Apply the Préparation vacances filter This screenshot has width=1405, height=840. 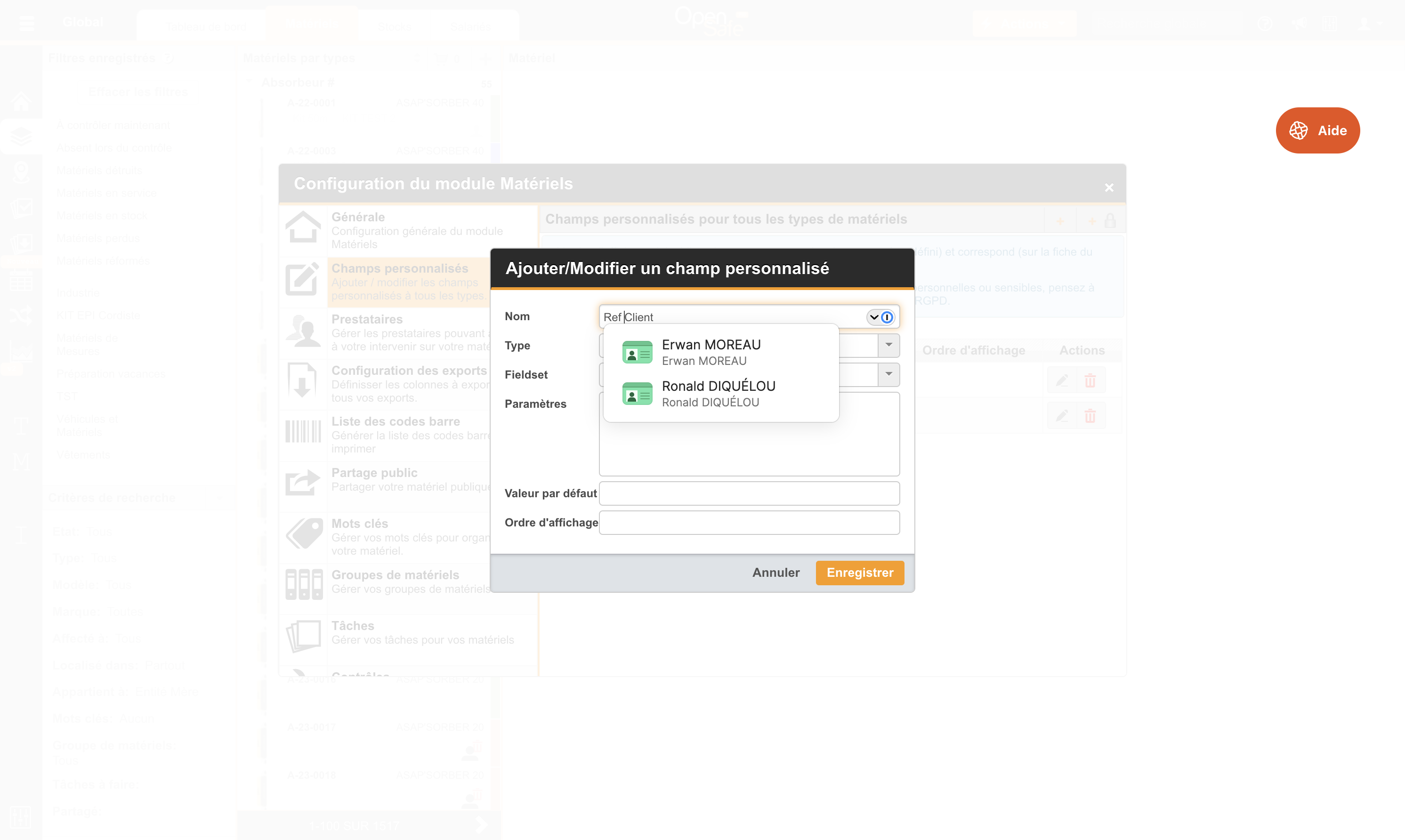(x=111, y=373)
